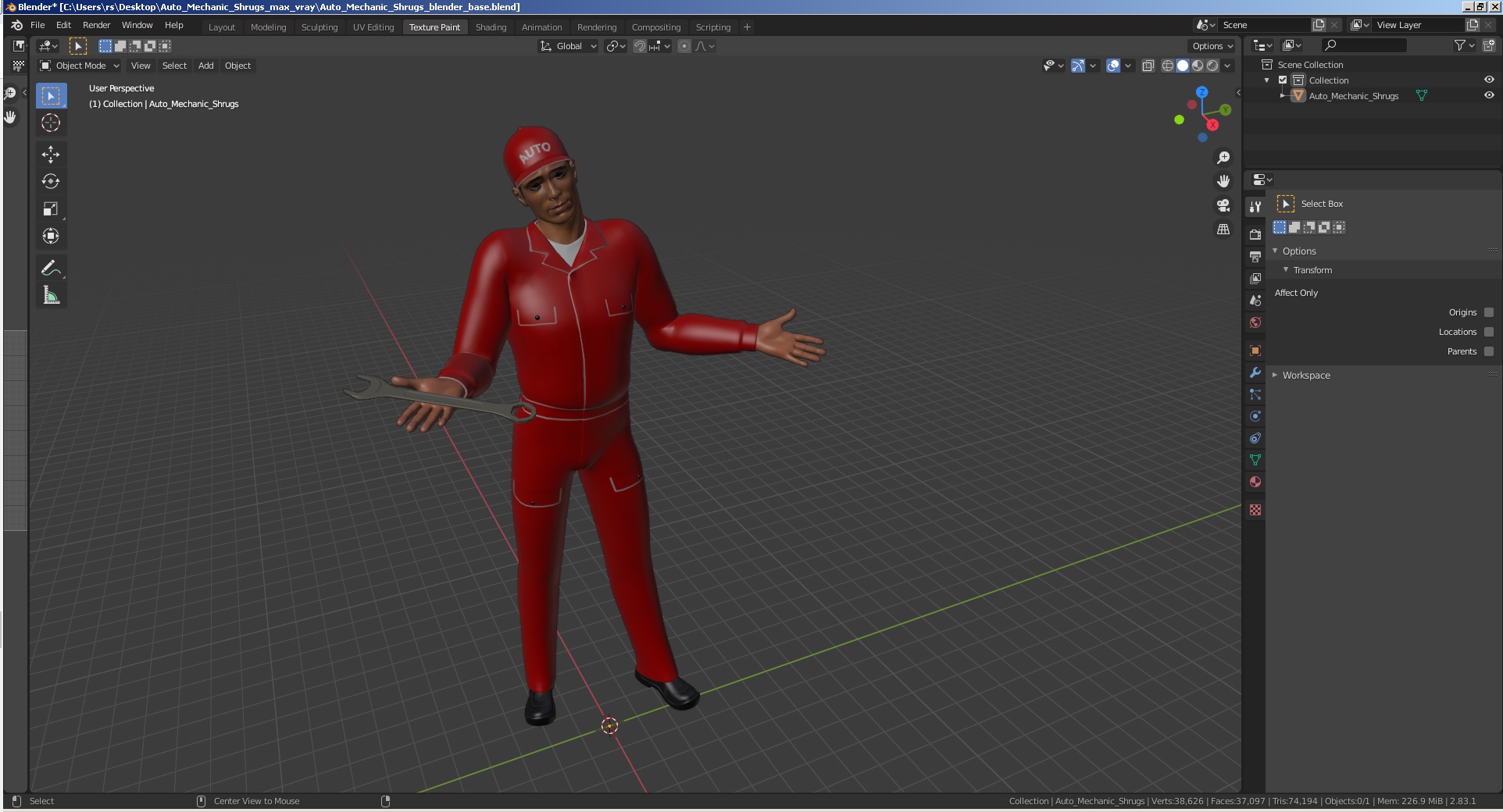The width and height of the screenshot is (1503, 812).
Task: Open the Object Mode dropdown
Action: click(x=80, y=66)
